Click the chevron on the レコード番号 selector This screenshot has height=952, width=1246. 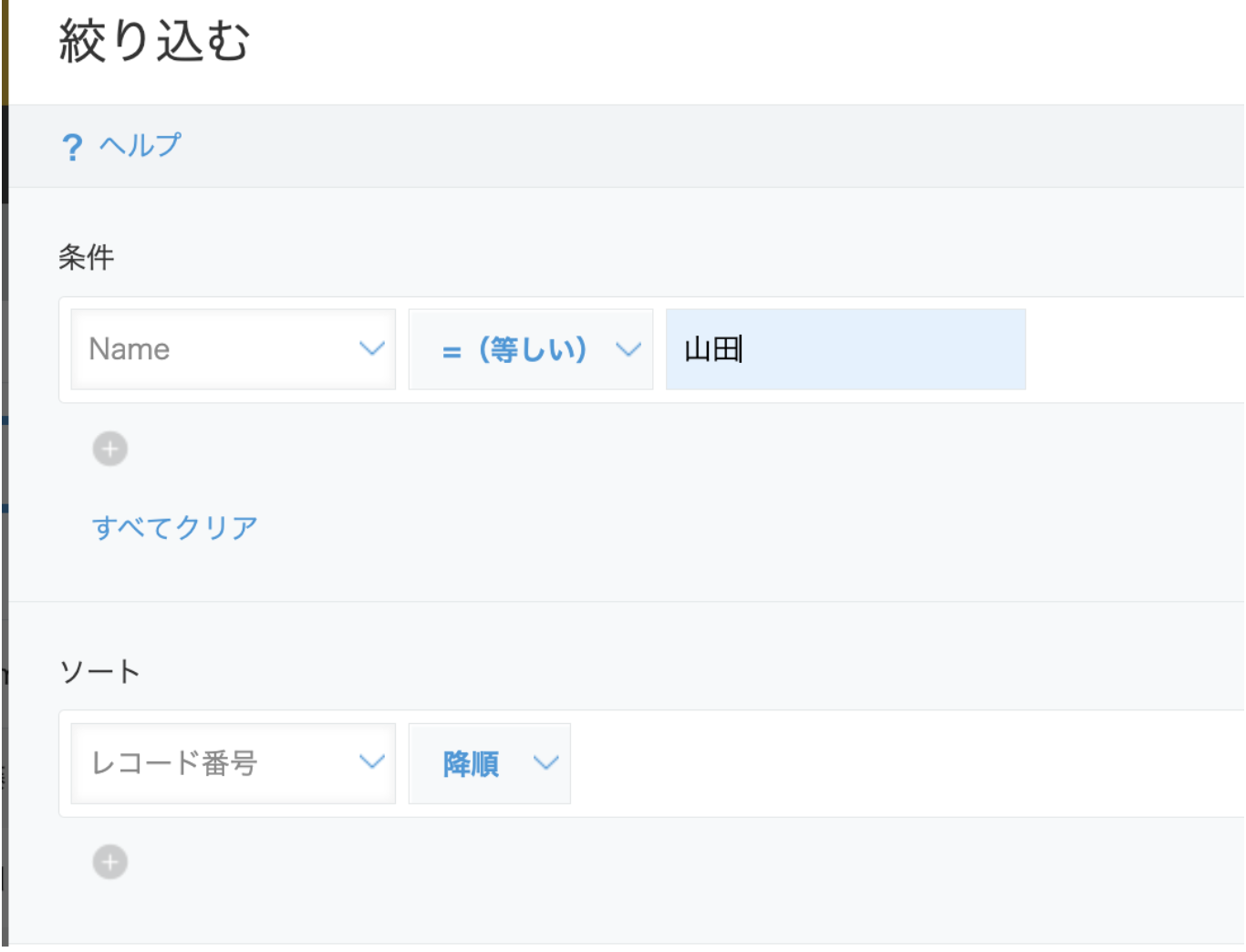tap(370, 762)
